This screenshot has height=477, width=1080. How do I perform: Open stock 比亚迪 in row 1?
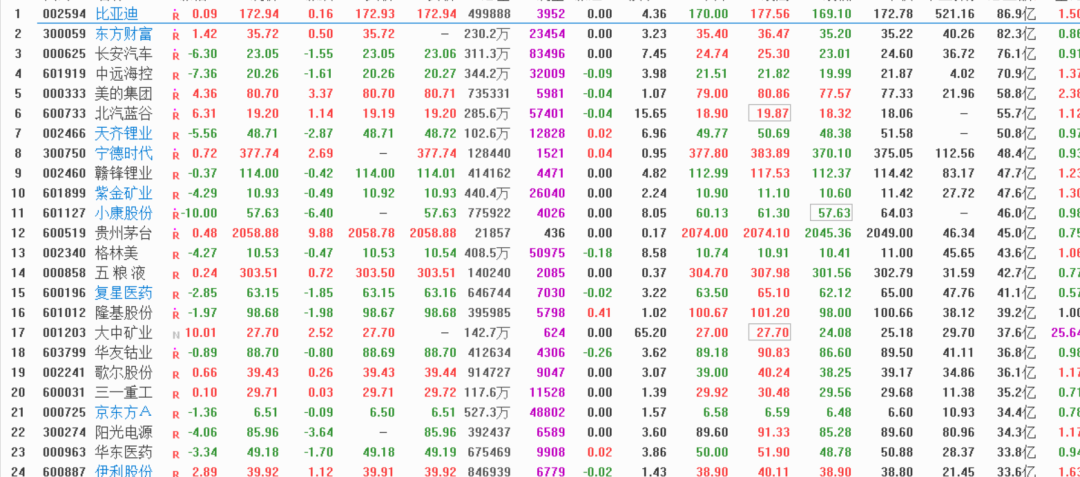click(116, 14)
